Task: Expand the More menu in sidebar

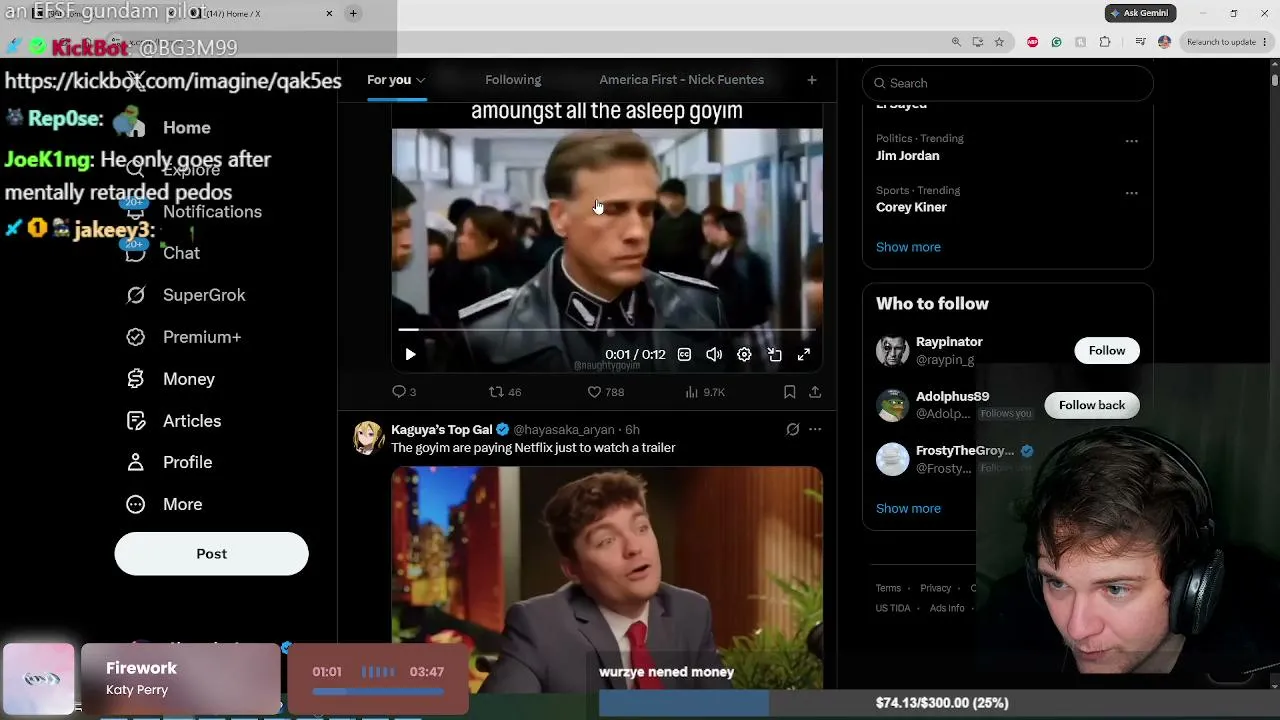Action: pyautogui.click(x=165, y=505)
